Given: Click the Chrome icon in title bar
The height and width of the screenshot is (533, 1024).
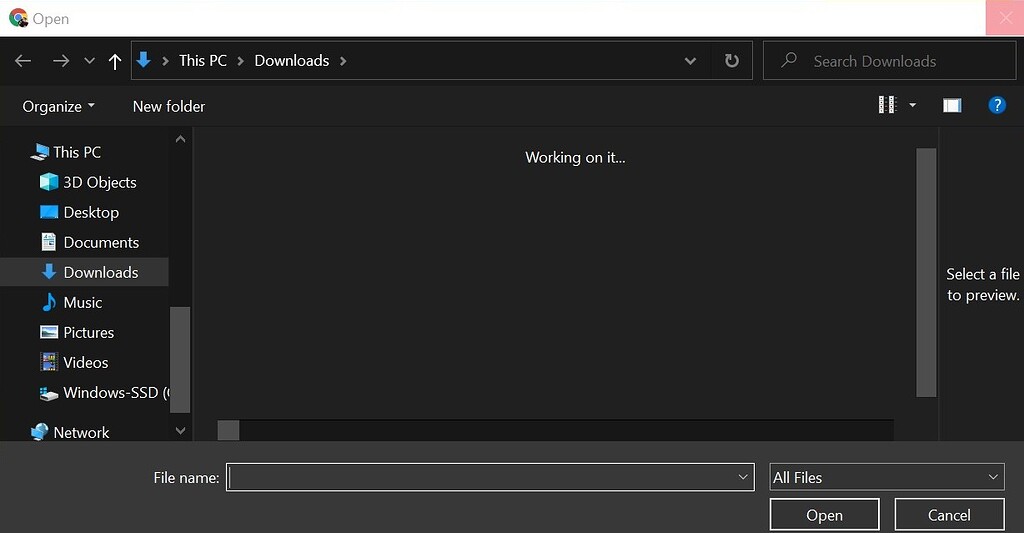Looking at the screenshot, I should pos(18,18).
